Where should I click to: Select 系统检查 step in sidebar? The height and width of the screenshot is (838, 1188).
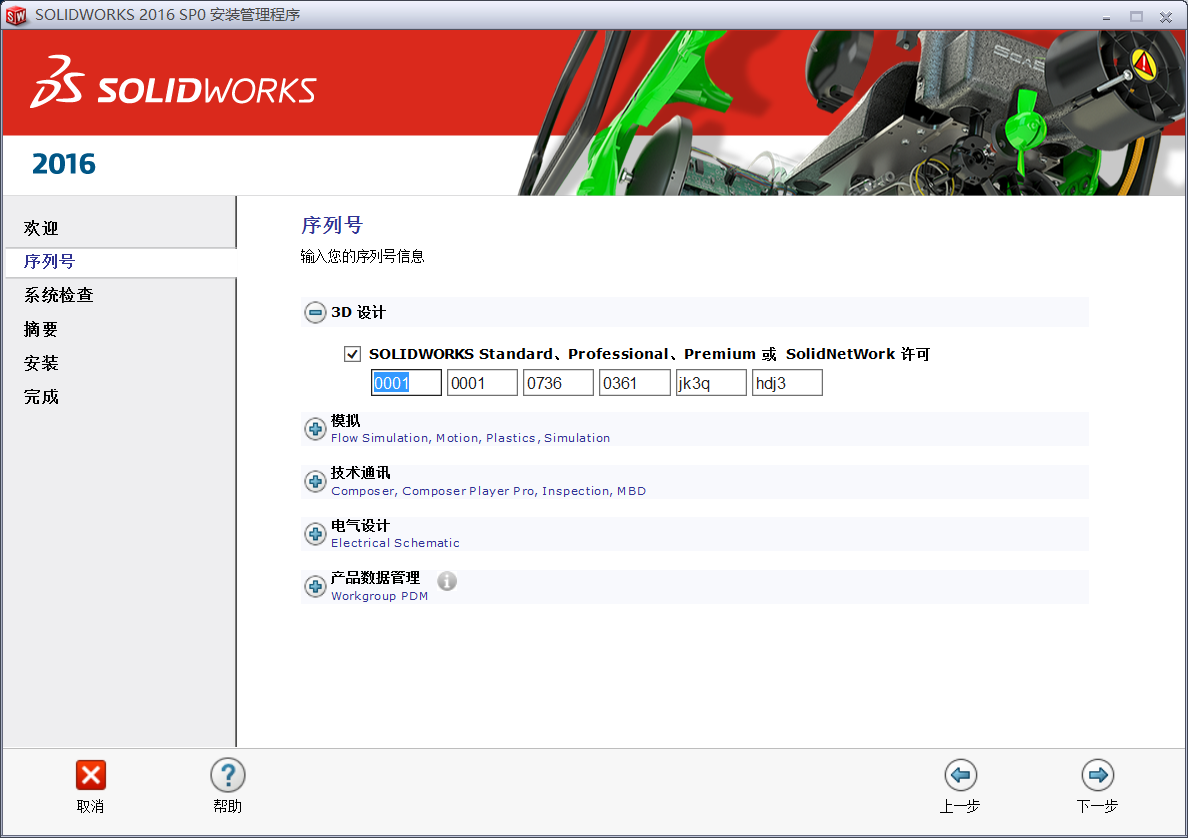58,295
